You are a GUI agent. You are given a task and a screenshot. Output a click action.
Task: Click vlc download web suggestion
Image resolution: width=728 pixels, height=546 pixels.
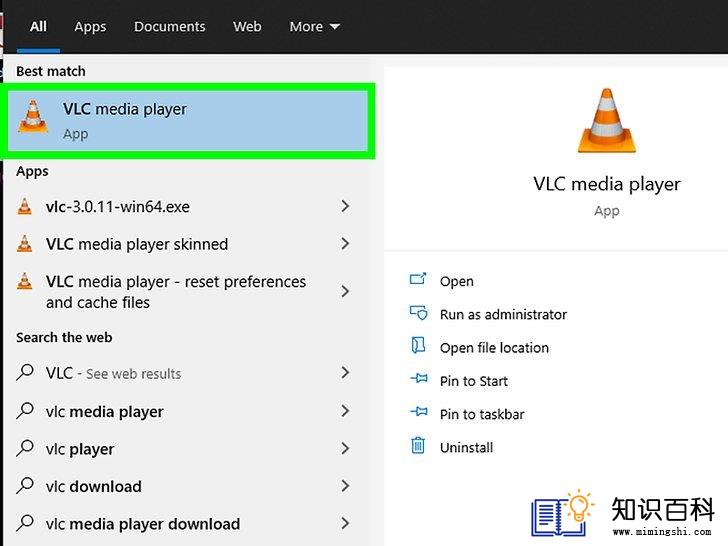[94, 487]
